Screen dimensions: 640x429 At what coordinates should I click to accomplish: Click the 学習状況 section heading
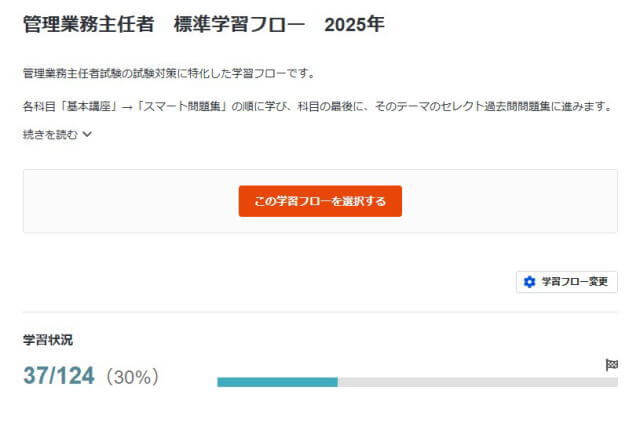click(48, 340)
